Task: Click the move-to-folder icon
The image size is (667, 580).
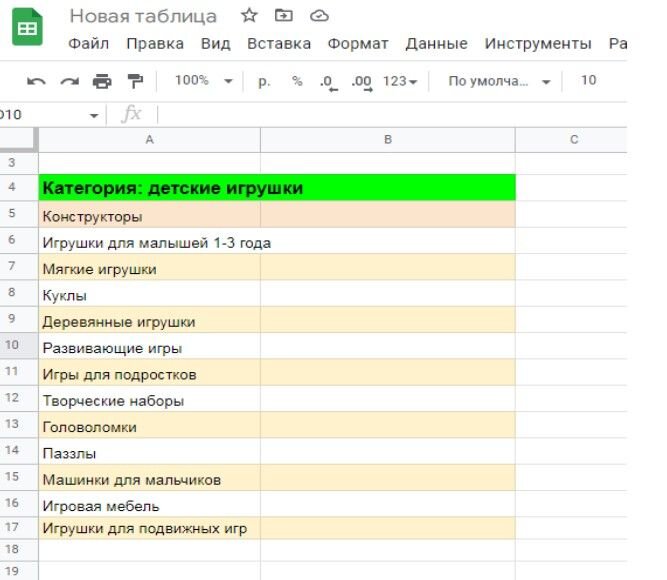Action: point(284,16)
